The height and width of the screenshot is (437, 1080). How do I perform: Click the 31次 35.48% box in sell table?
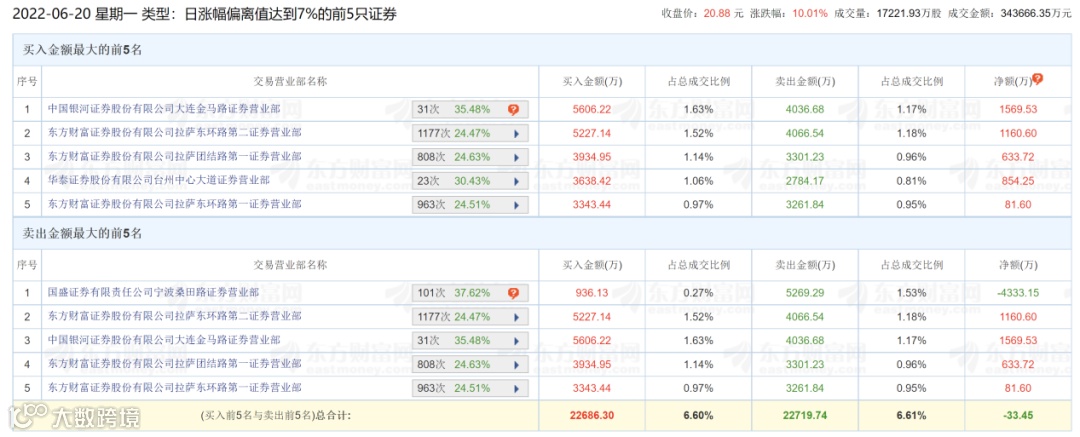click(x=470, y=341)
